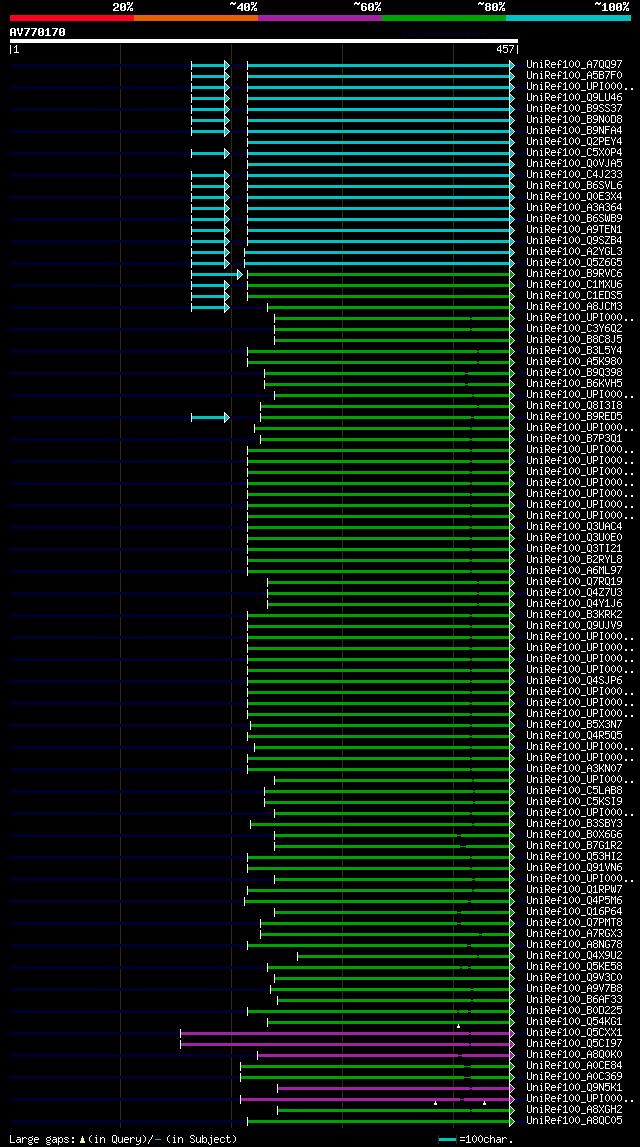Go to UniRef100_Q0E3X4 entry
Viewport: 640px width, 1147px height.
coord(574,197)
